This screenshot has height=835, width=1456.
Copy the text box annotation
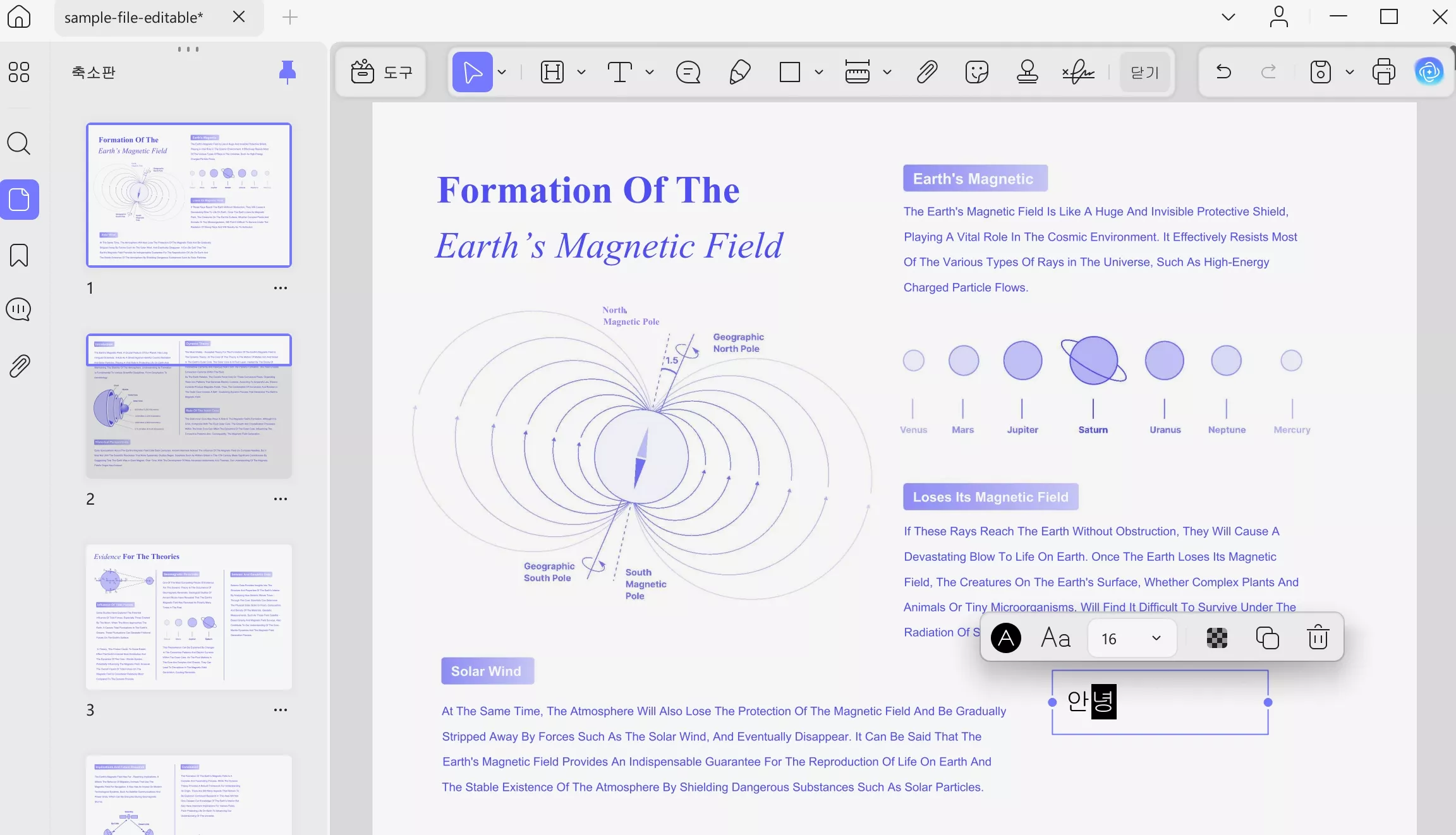tap(1268, 638)
